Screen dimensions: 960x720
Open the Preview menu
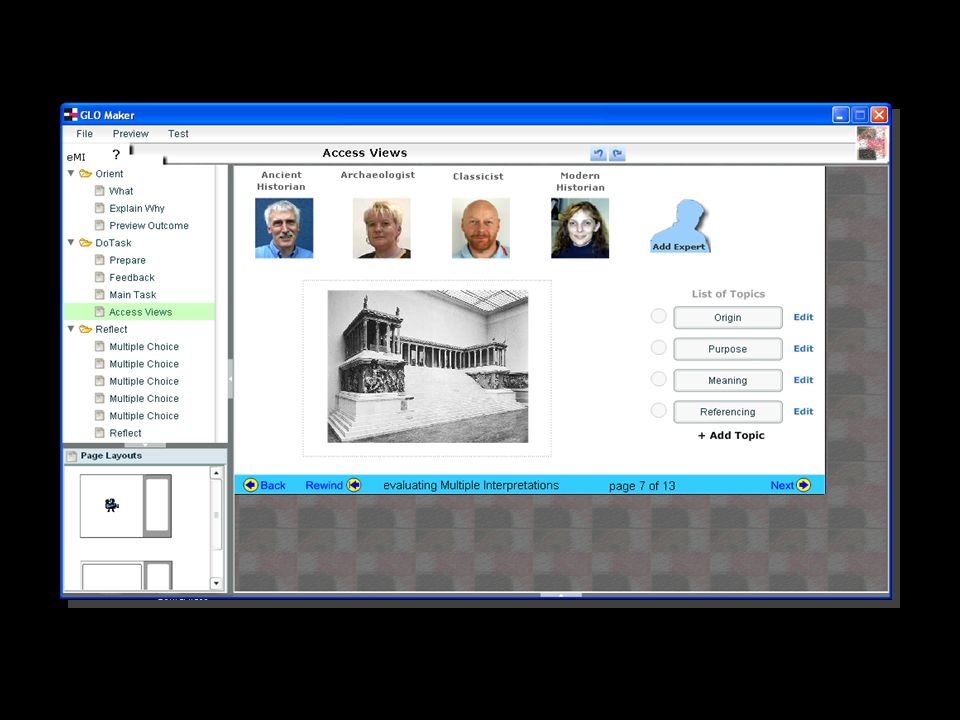point(130,133)
